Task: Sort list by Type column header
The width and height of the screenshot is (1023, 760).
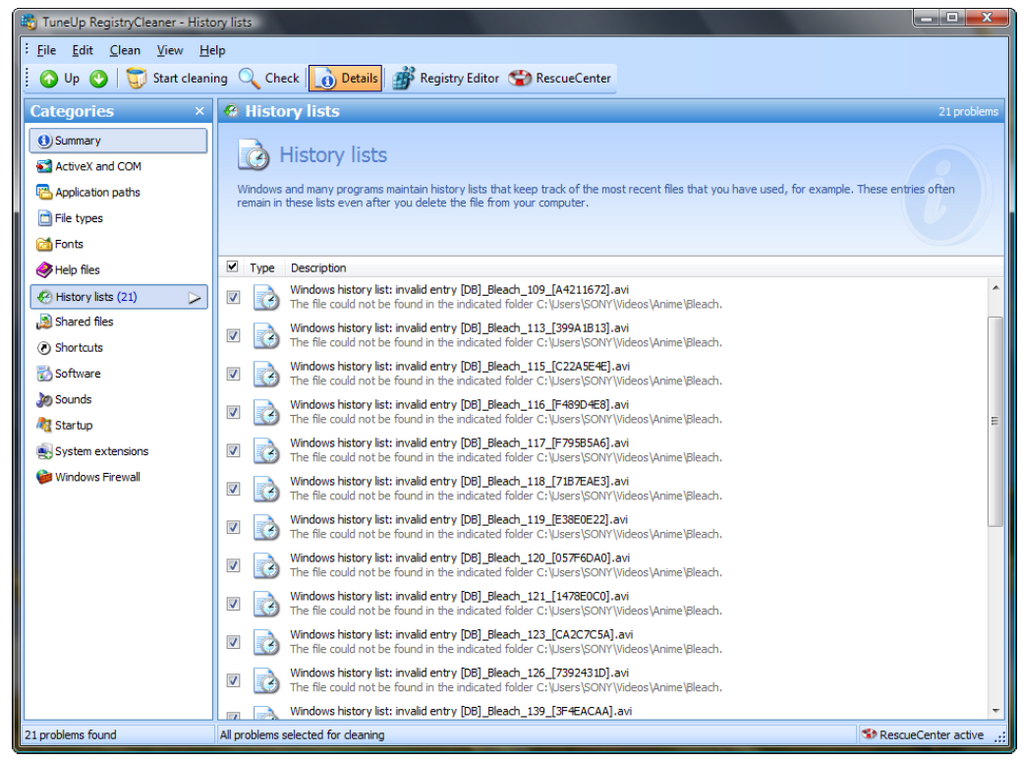Action: 262,268
